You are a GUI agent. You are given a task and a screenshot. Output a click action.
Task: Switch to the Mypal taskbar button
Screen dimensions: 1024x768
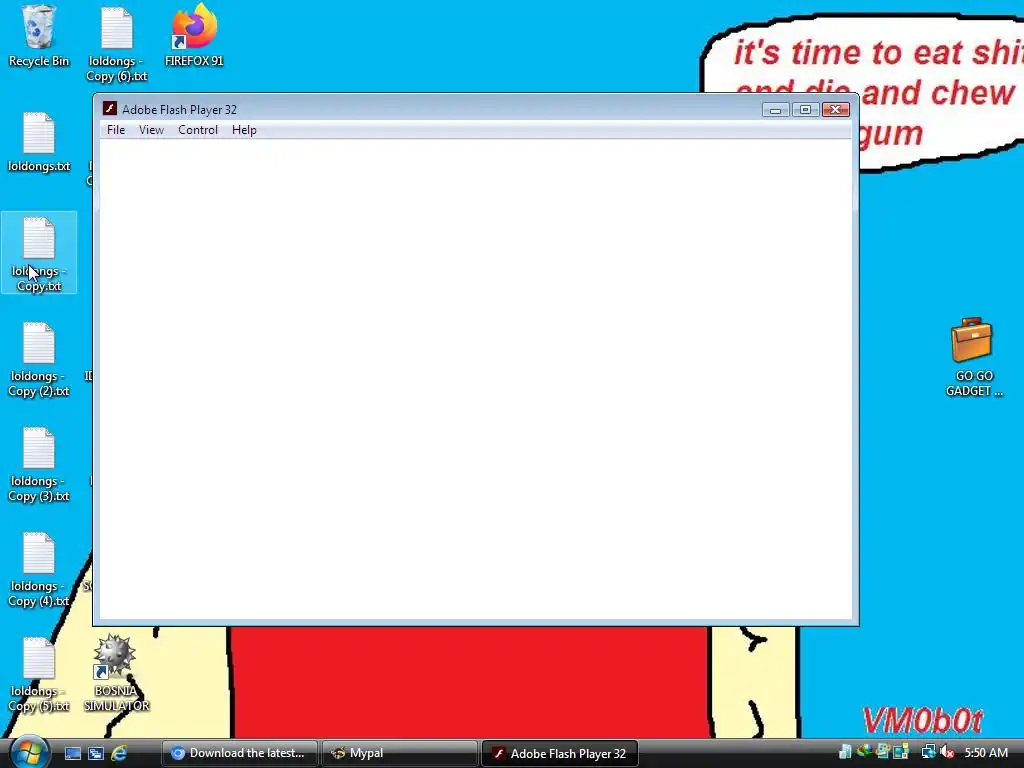pos(400,753)
